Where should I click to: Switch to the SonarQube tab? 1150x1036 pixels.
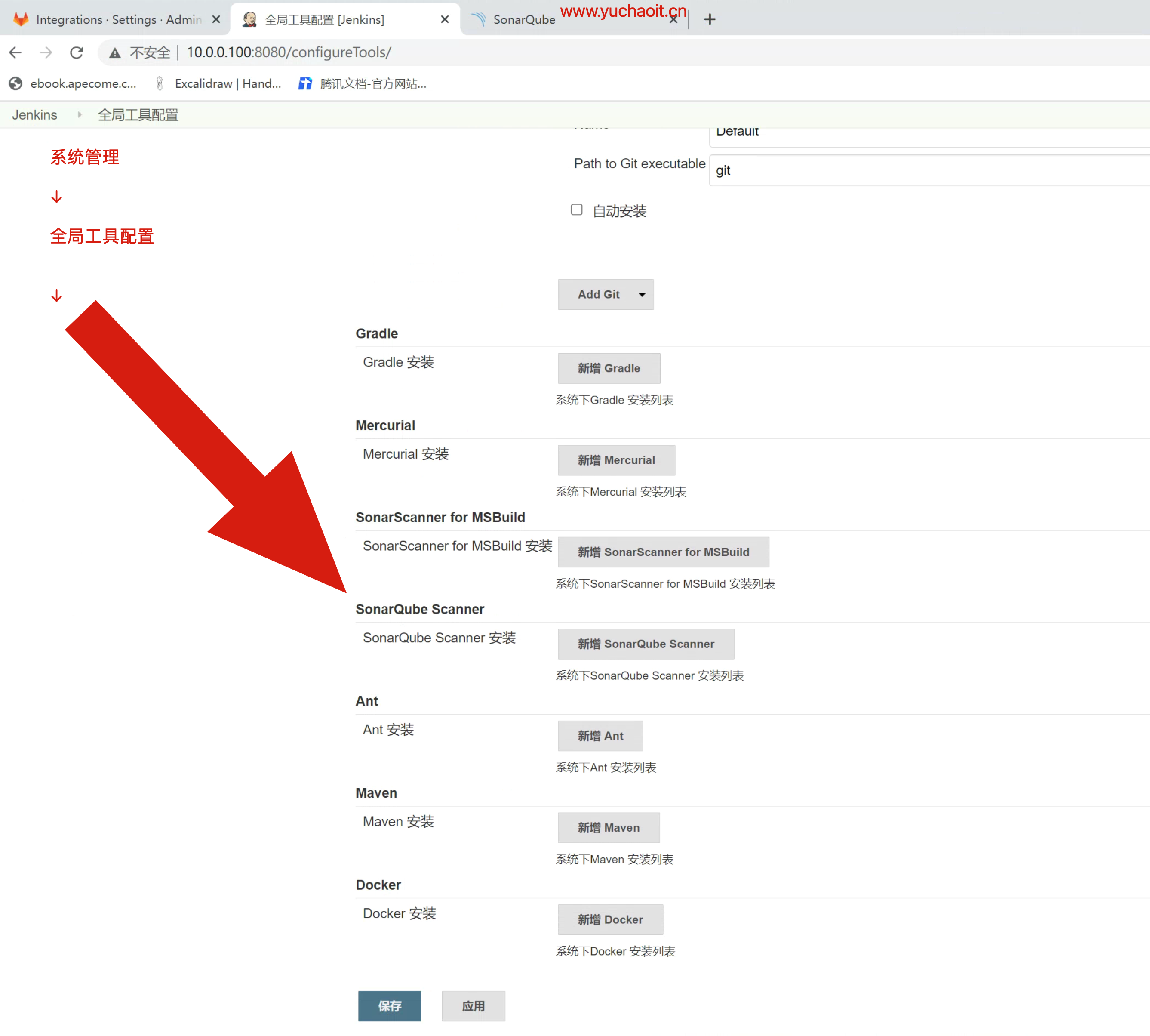click(x=523, y=19)
